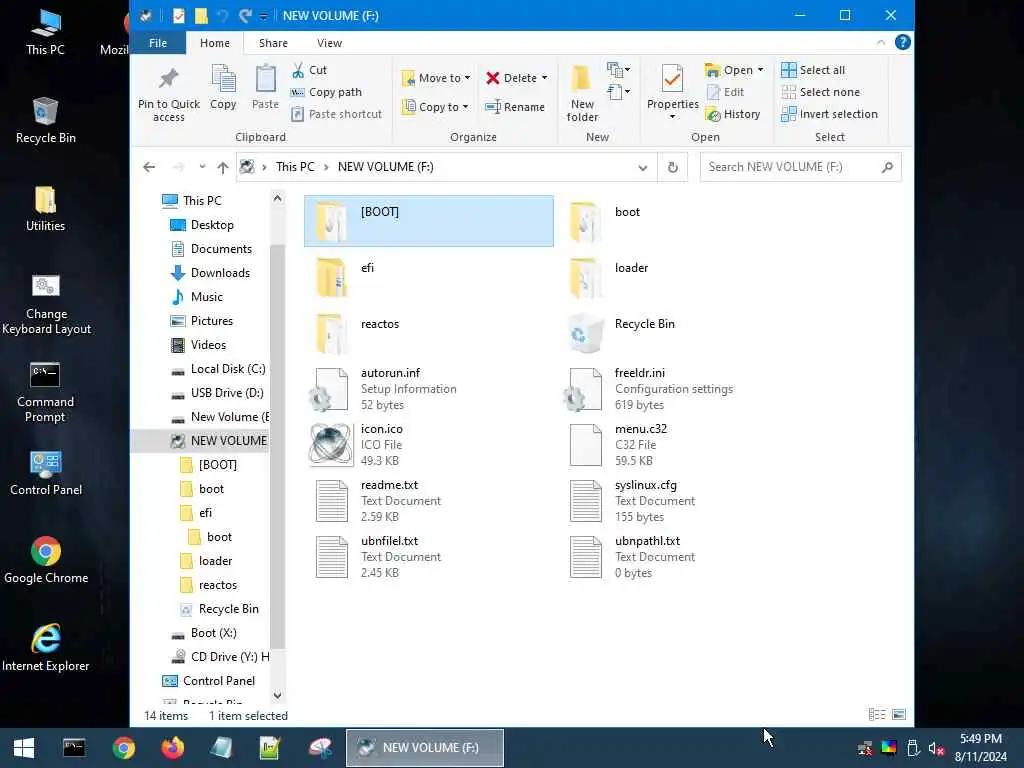
Task: Click Copy path in Clipboard group
Action: [327, 92]
